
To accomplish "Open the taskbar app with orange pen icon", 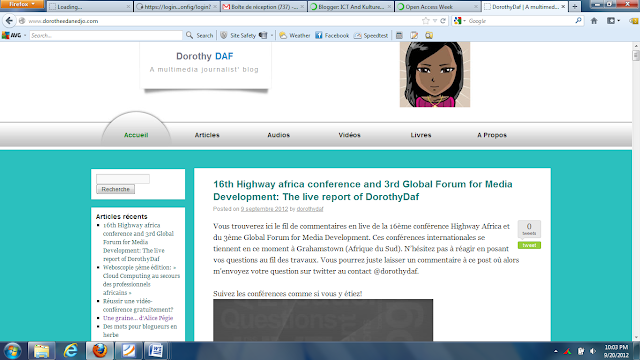I will tap(129, 351).
